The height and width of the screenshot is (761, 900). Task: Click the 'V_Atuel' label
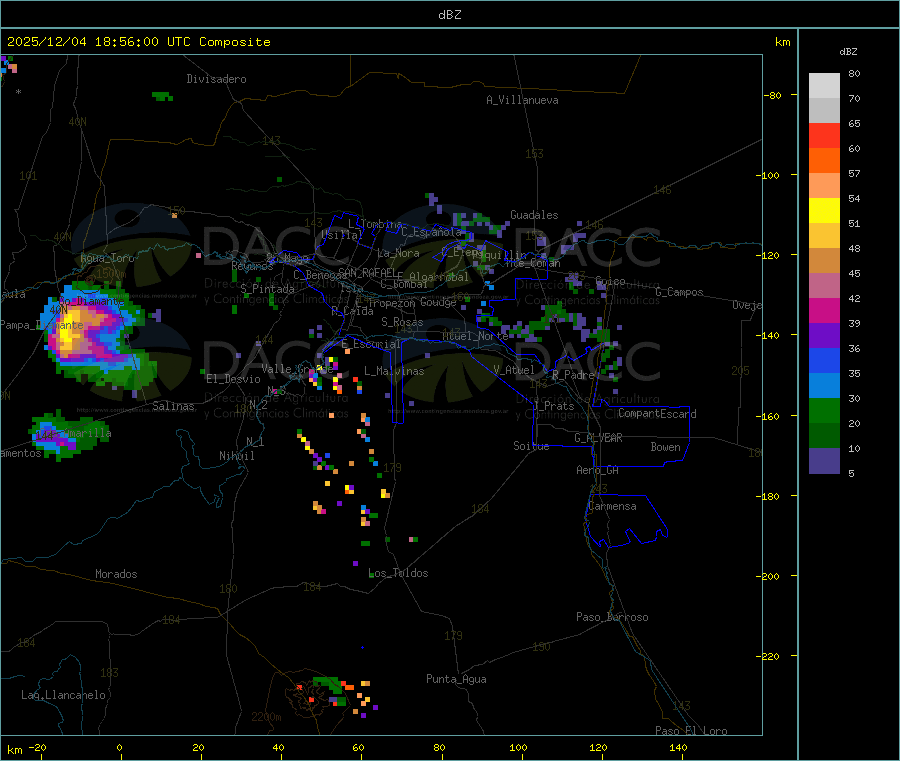tap(514, 370)
